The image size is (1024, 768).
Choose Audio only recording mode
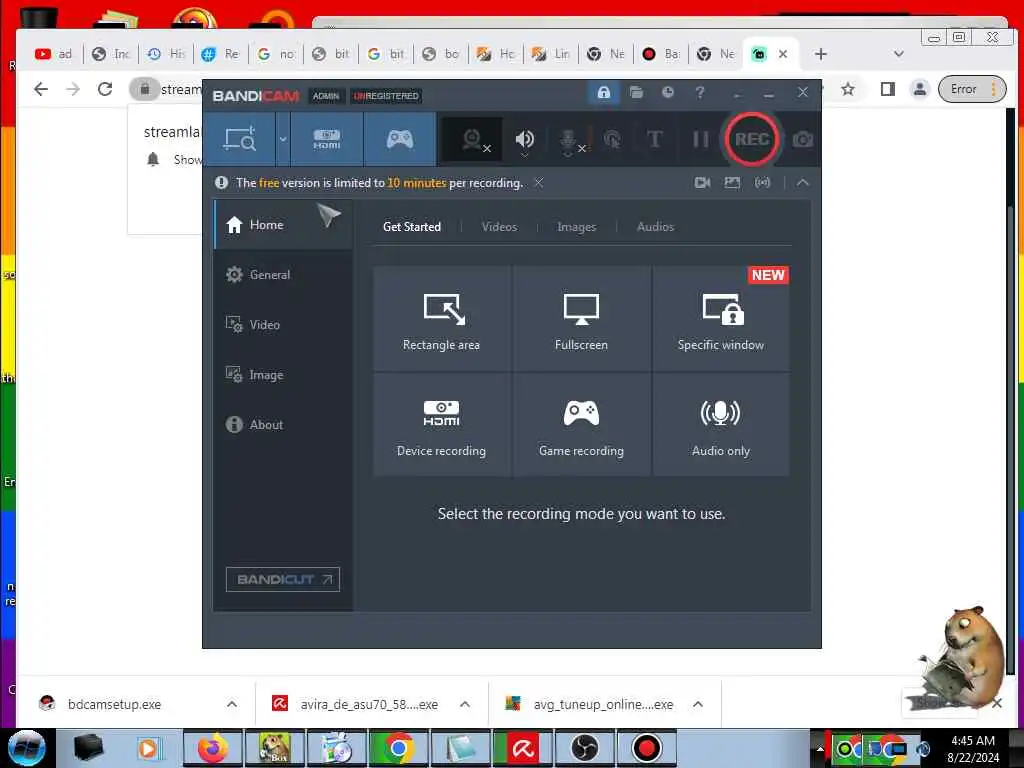pyautogui.click(x=721, y=424)
